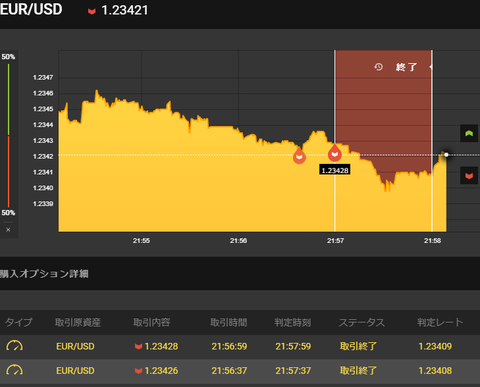Click the lower 50% sentiment label
This screenshot has height=387, width=480.
click(x=8, y=213)
